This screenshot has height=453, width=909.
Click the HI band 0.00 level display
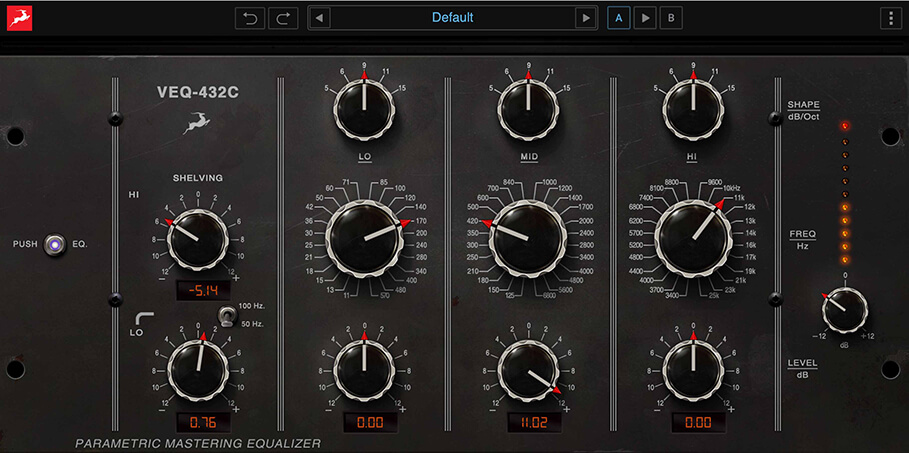tap(699, 422)
